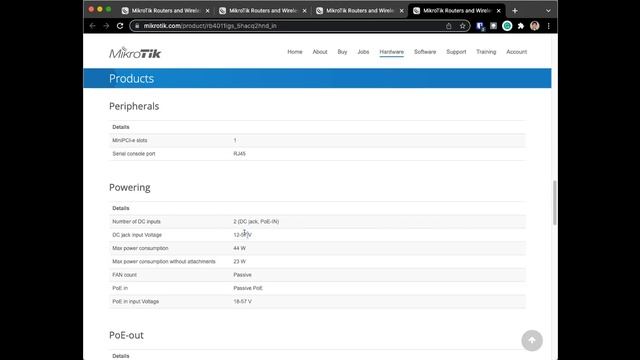Viewport: 640px width, 360px height.
Task: Click the 'Serial console port' row label
Action: pos(133,154)
